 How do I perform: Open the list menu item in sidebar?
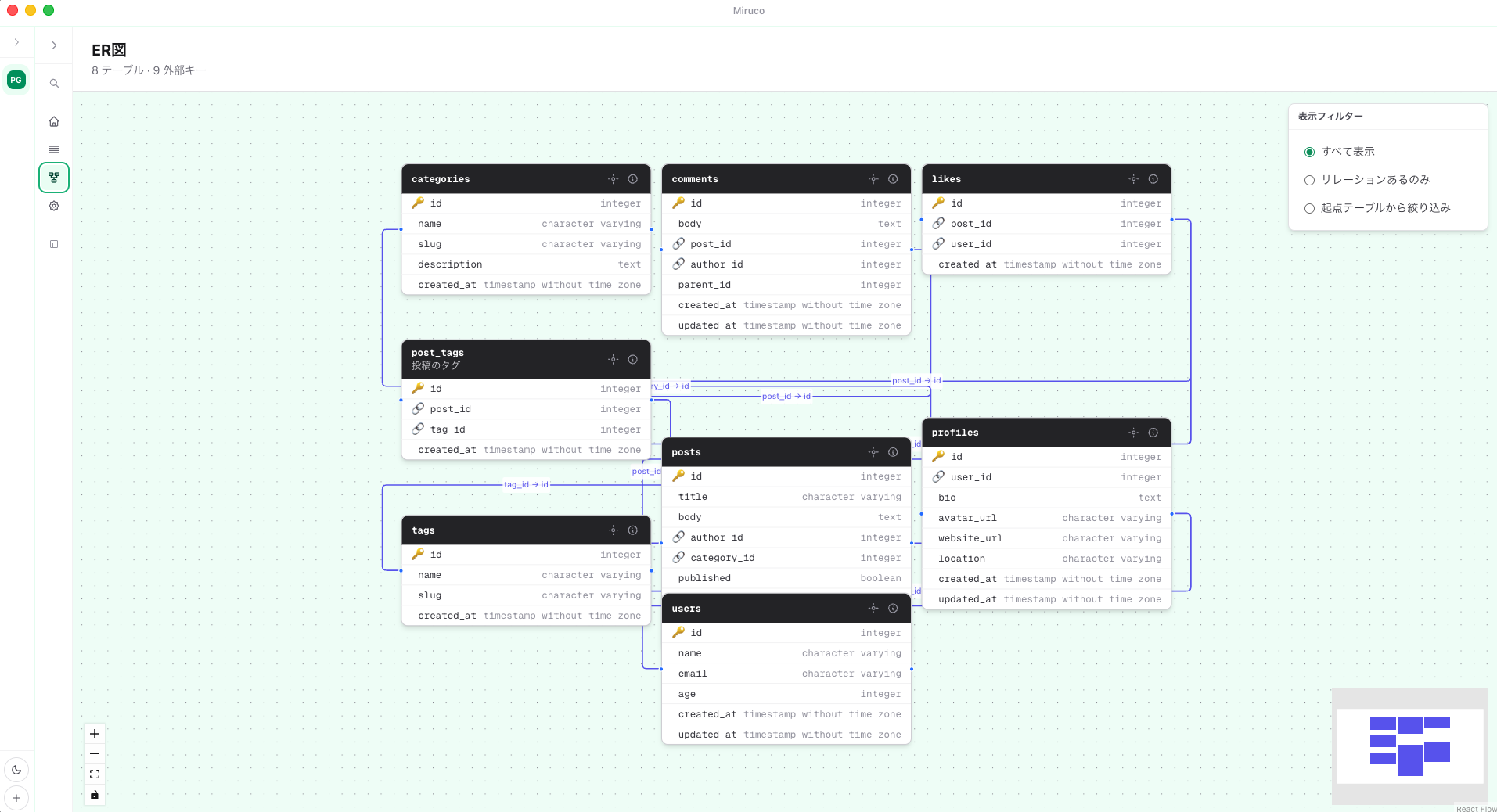coord(54,149)
